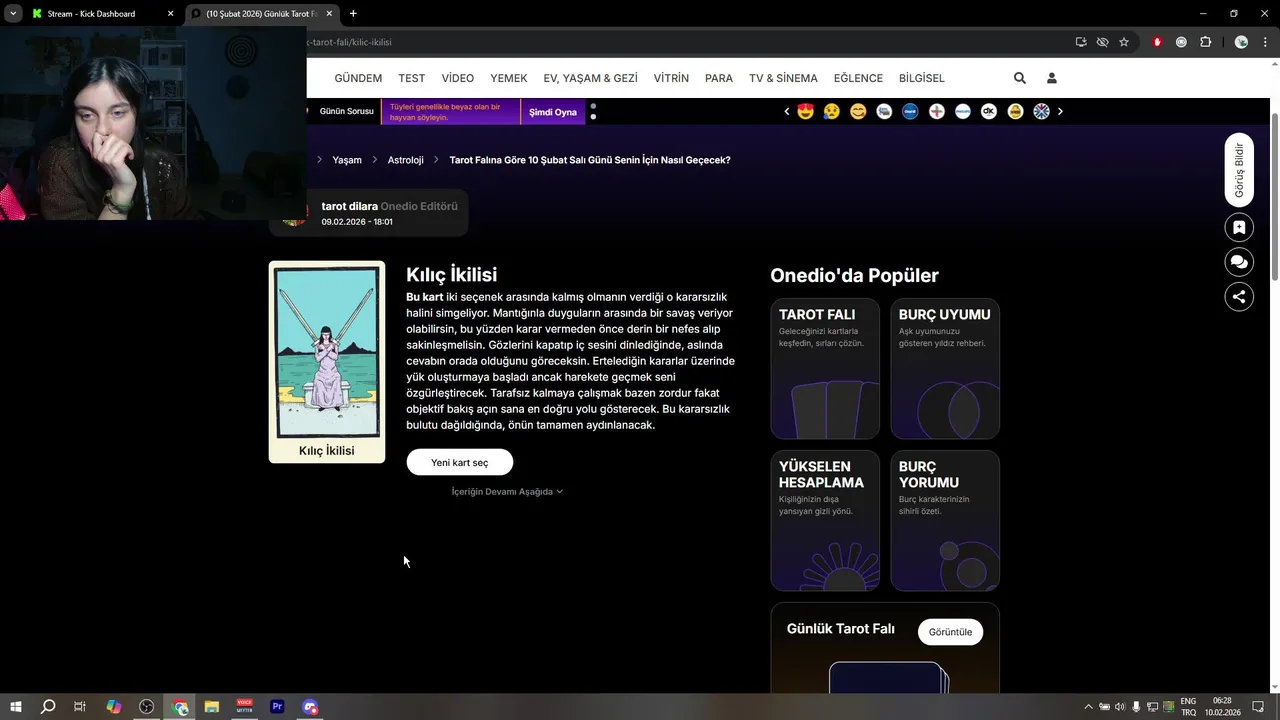Screen dimensions: 1280x720
Task: Open the TEST menu
Action: [412, 78]
